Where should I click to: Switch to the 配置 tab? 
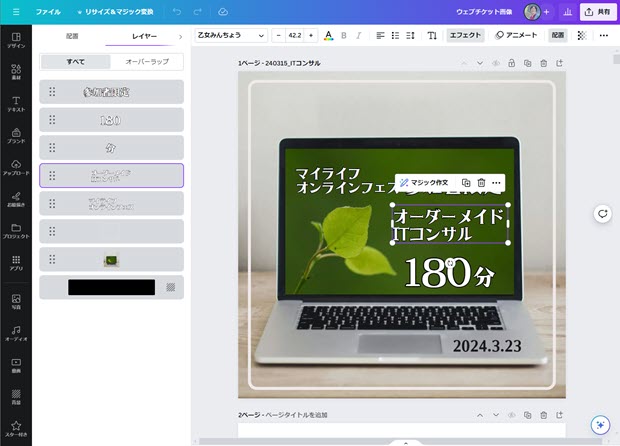72,36
